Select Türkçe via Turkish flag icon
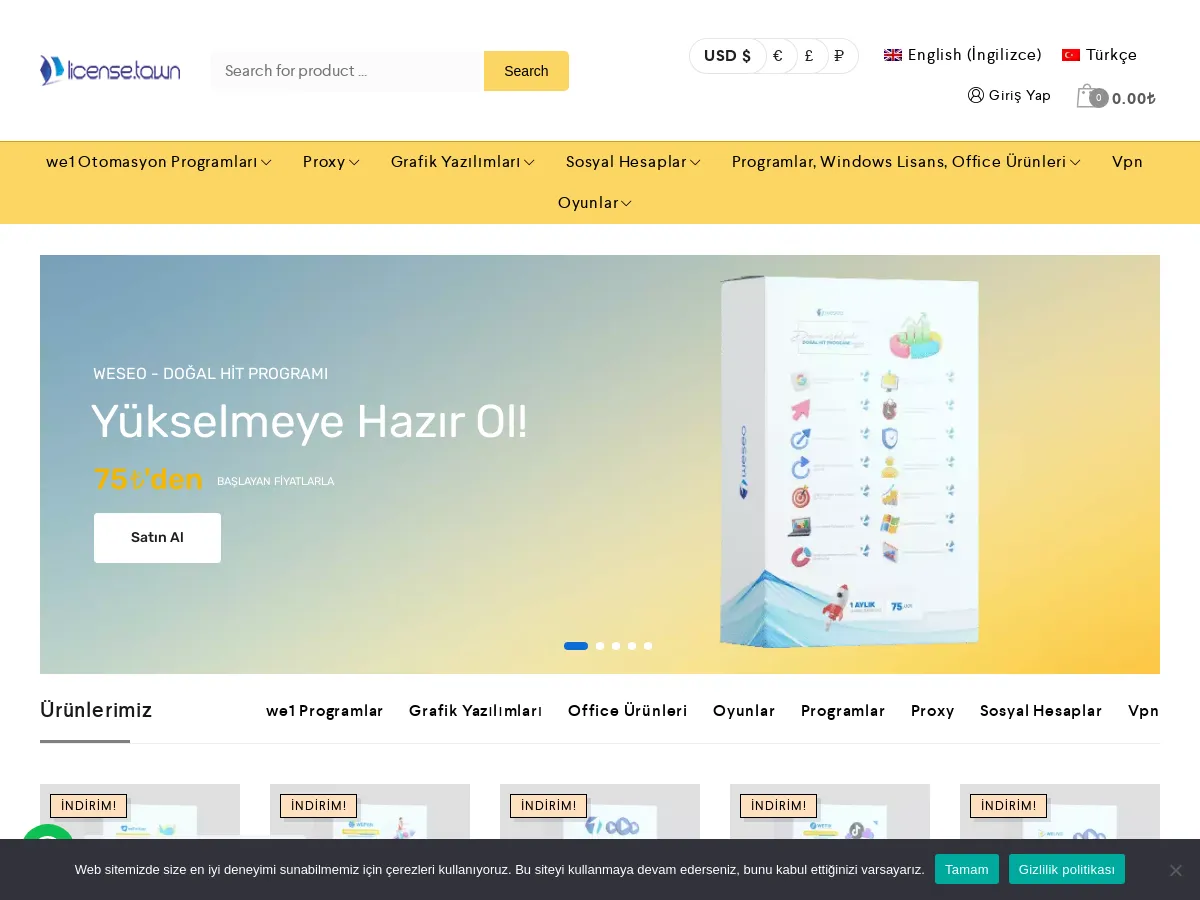The image size is (1200, 900). [1071, 55]
